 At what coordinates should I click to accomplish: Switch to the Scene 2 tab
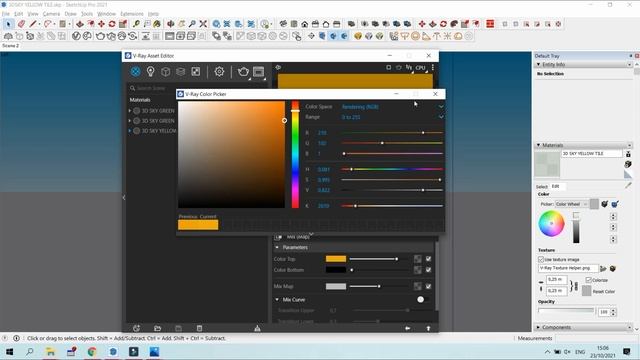(11, 46)
